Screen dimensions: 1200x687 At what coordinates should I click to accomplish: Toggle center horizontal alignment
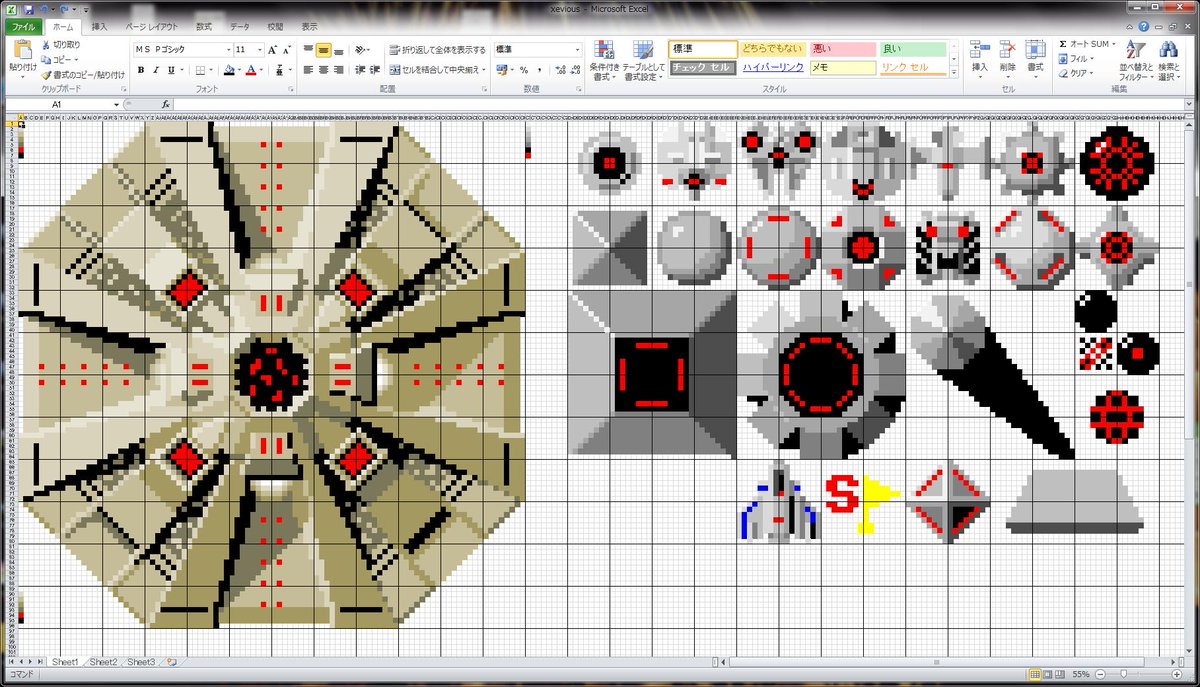324,70
